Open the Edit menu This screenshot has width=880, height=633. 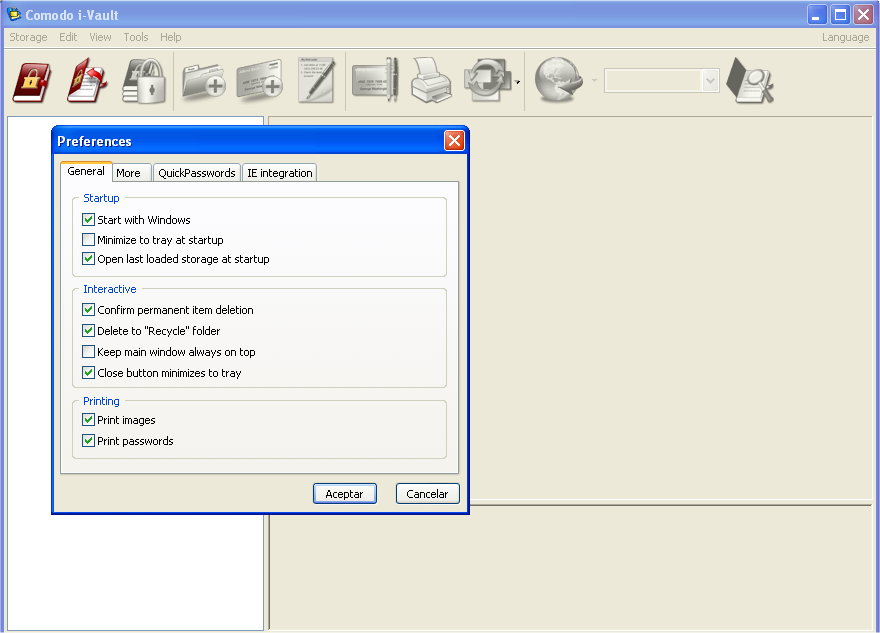pos(68,37)
